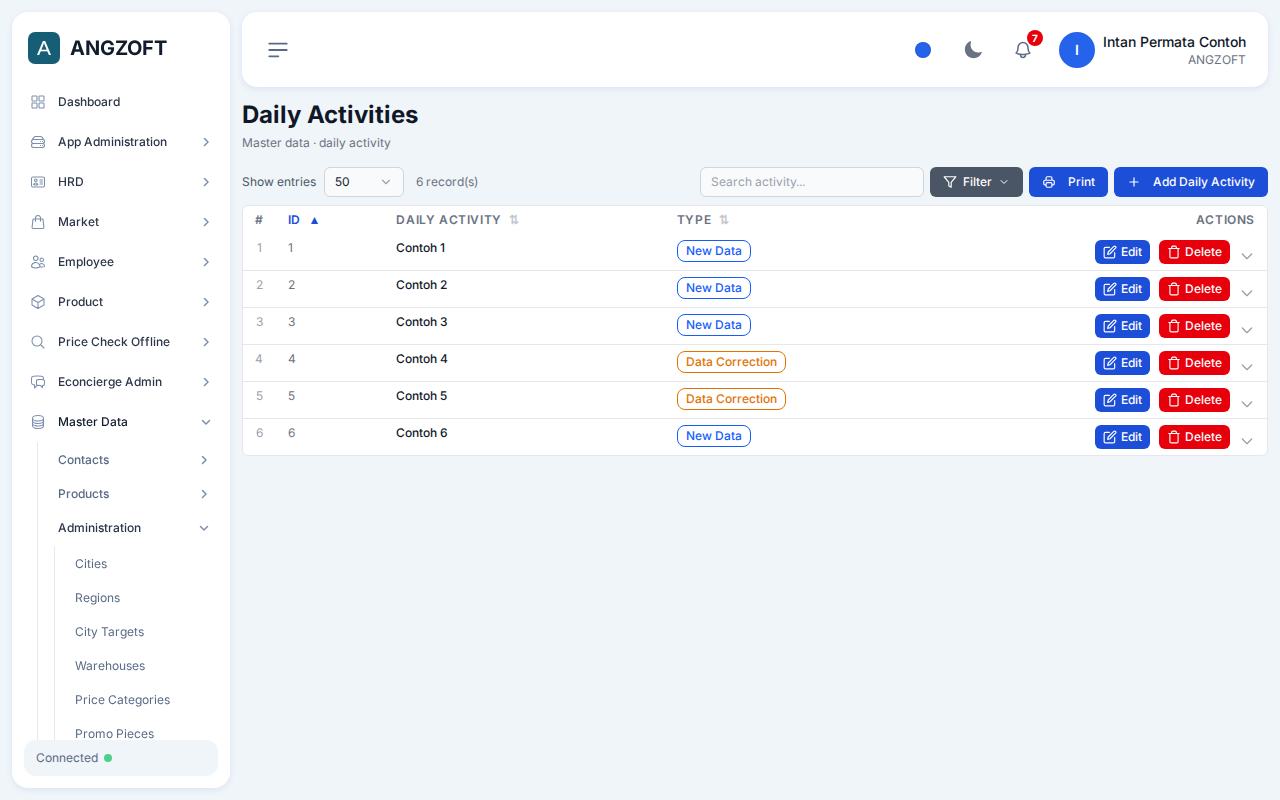Expand Price Check Offline menu
Image resolution: width=1280 pixels, height=800 pixels.
click(x=121, y=342)
